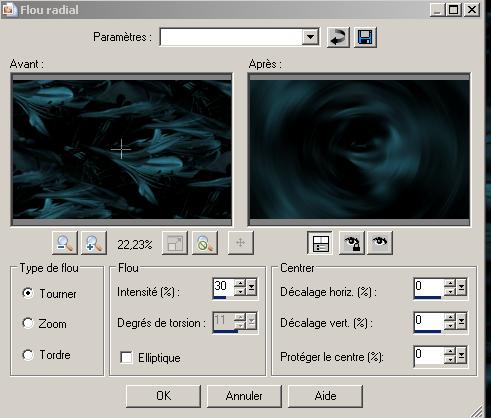Click the fit preview to window icon

tap(175, 243)
